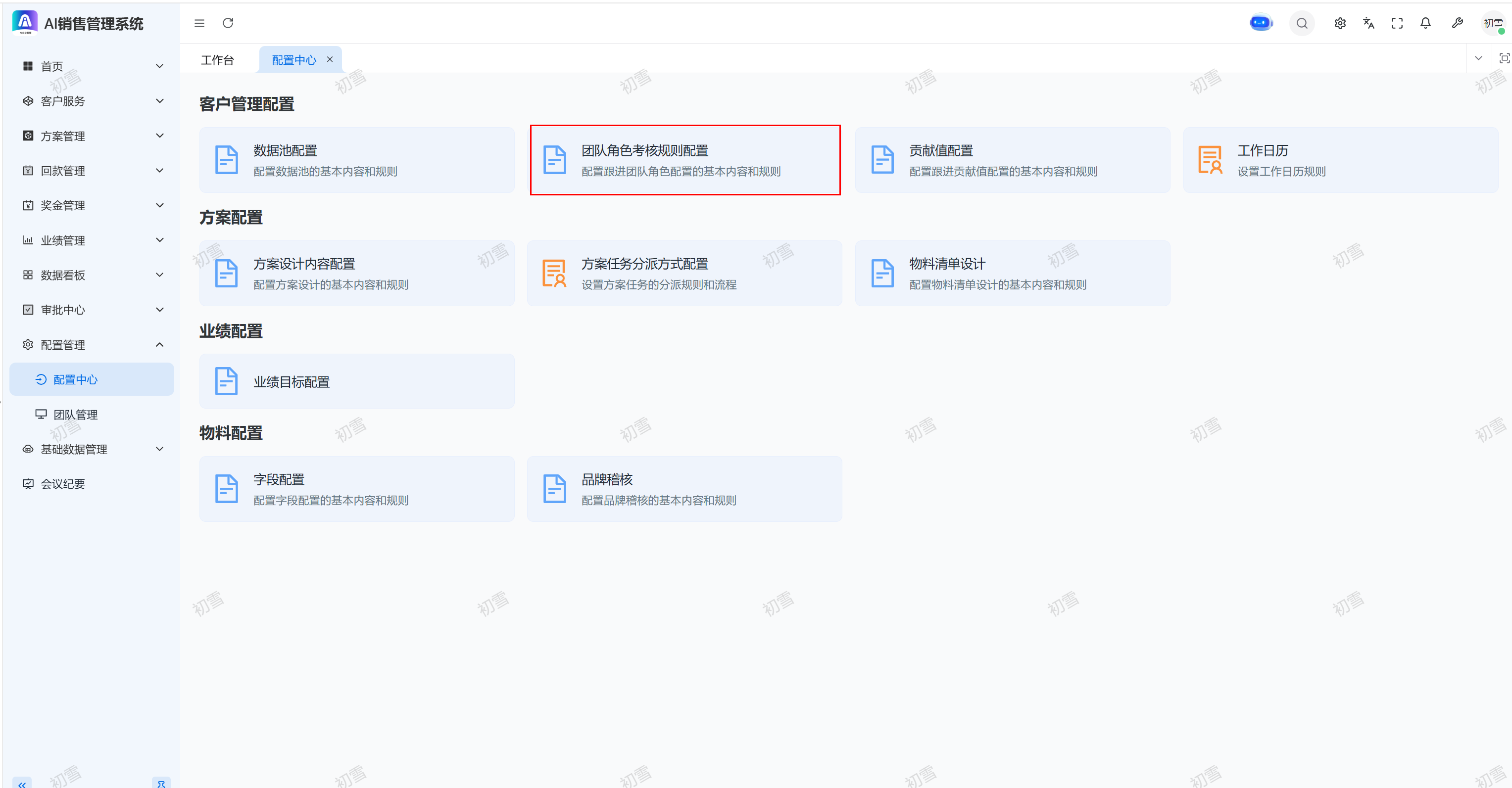Click the language translate icon
The height and width of the screenshot is (788, 1512).
[x=1368, y=23]
